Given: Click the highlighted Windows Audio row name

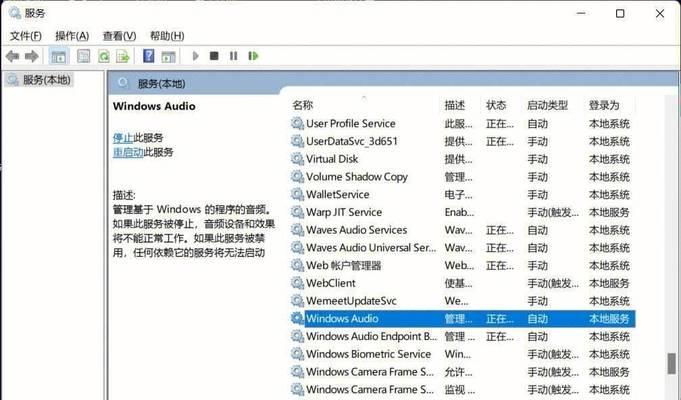Looking at the screenshot, I should coord(342,319).
